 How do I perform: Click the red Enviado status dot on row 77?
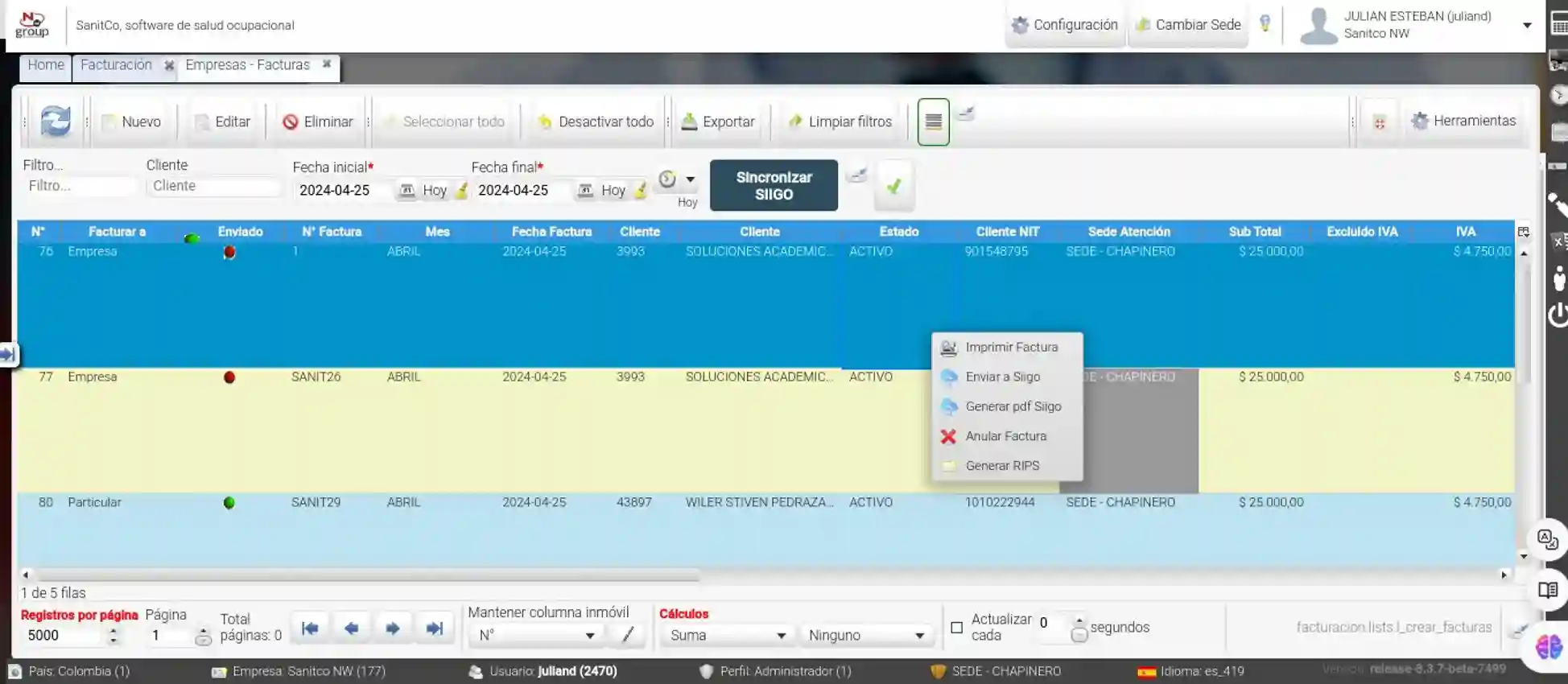point(229,377)
